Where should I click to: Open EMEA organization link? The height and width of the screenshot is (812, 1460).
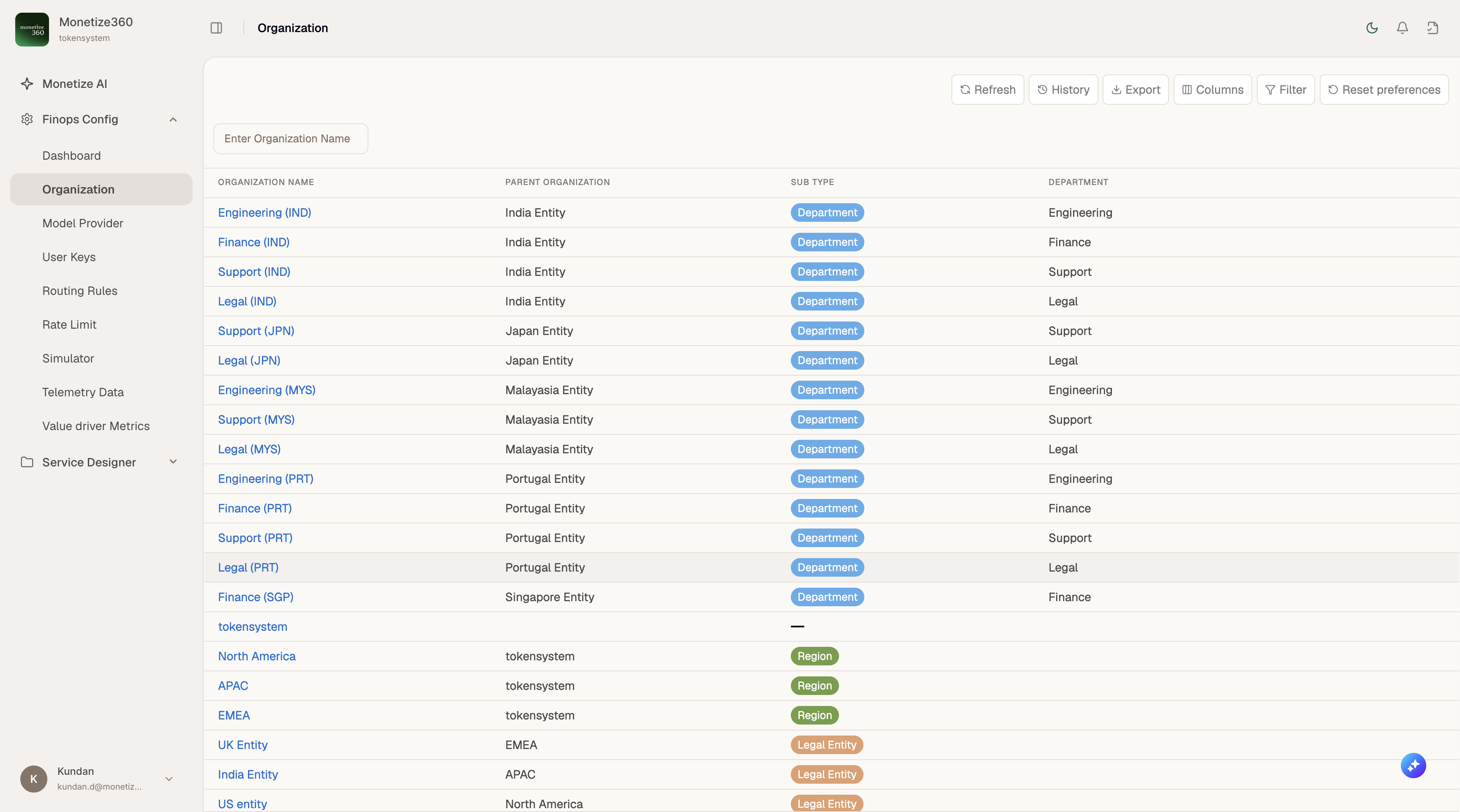(x=234, y=715)
